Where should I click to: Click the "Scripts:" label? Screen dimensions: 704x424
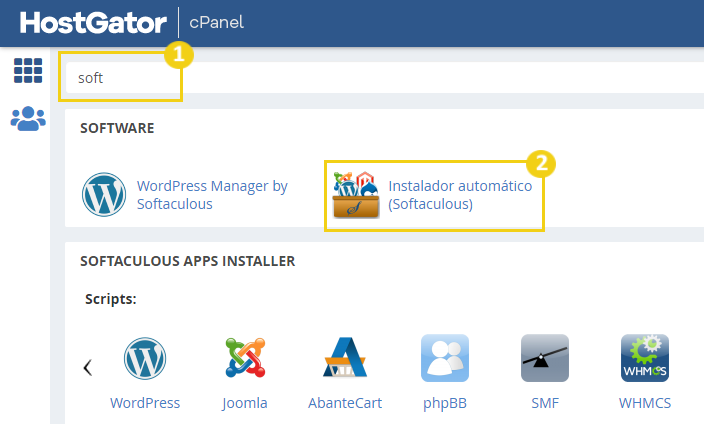tap(111, 299)
